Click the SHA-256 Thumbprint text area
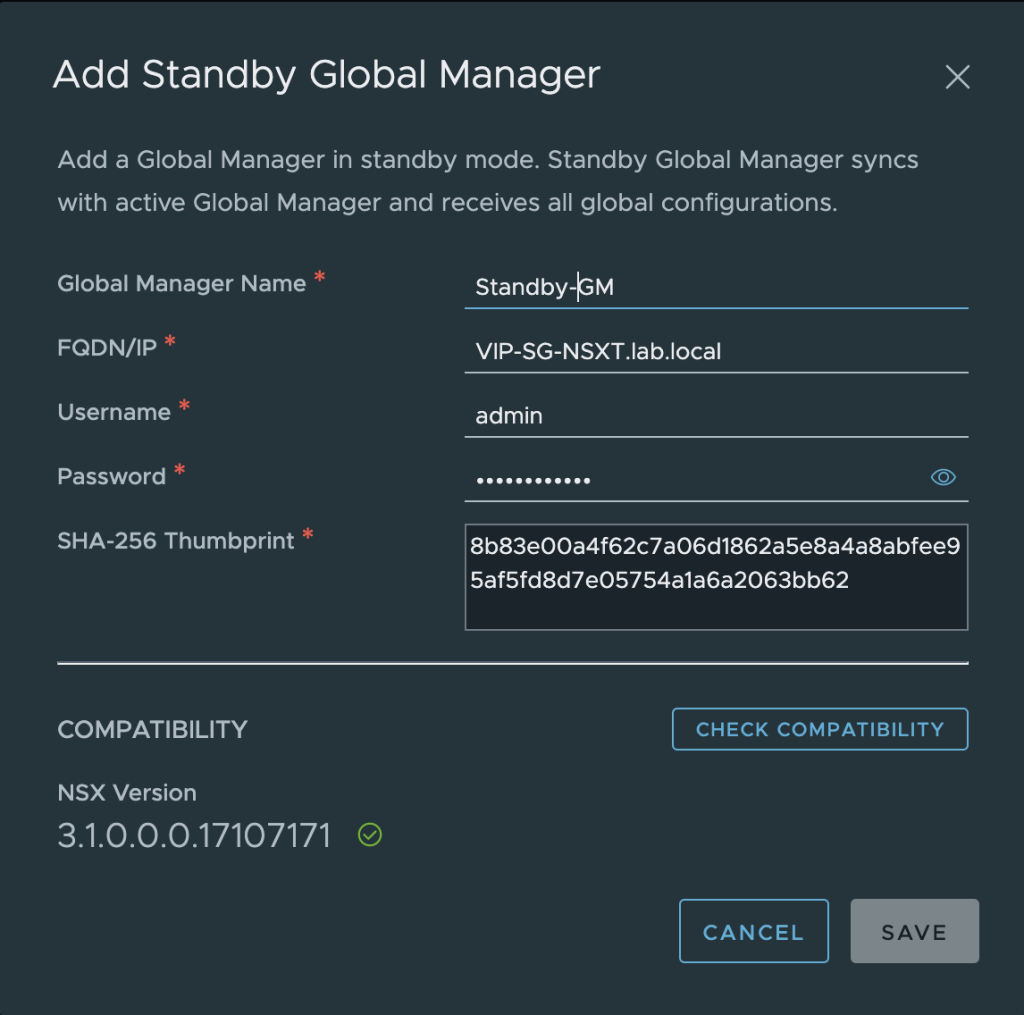The image size is (1024, 1015). coord(716,577)
